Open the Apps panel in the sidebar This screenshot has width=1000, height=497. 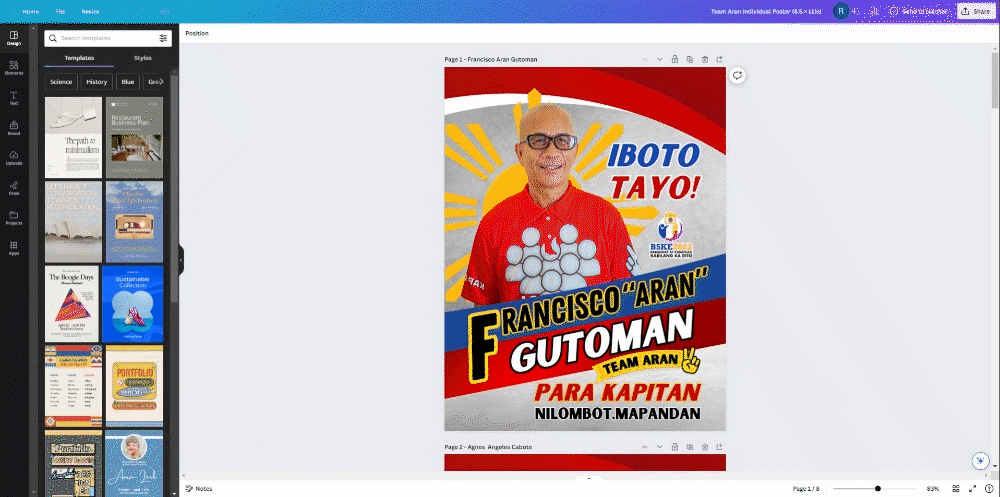(x=14, y=248)
